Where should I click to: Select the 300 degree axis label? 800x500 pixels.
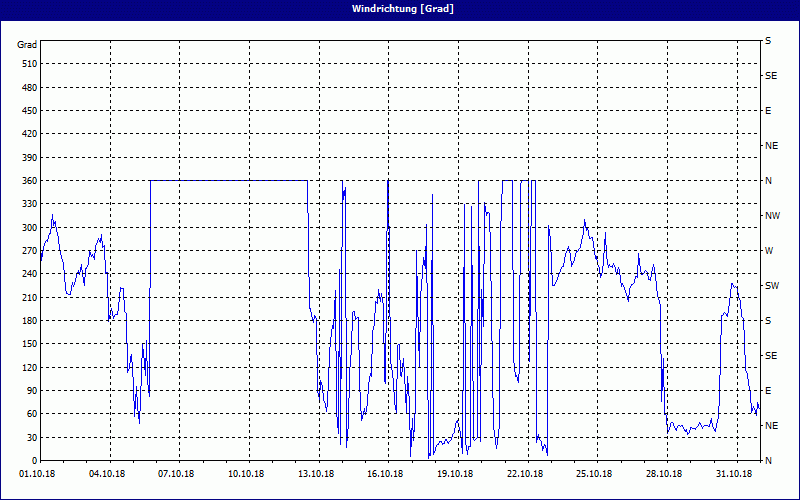(x=29, y=228)
